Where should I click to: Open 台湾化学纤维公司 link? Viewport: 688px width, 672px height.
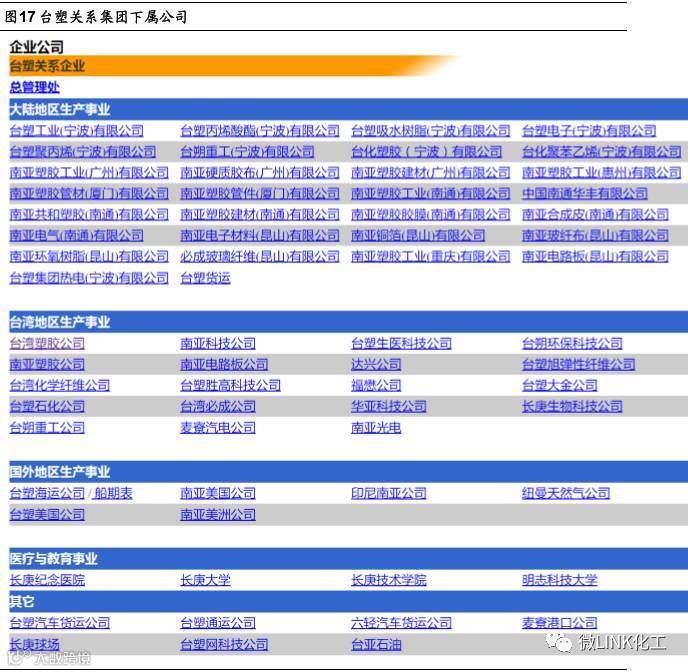point(60,386)
